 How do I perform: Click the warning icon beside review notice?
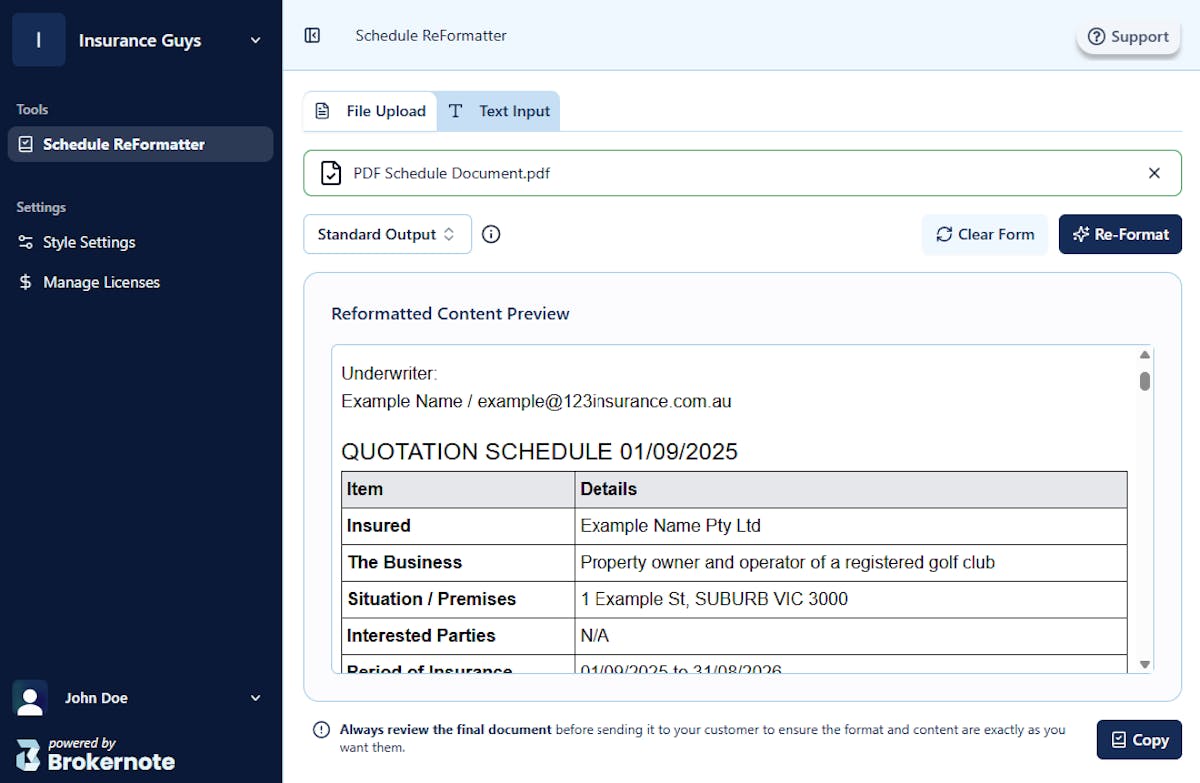(321, 730)
